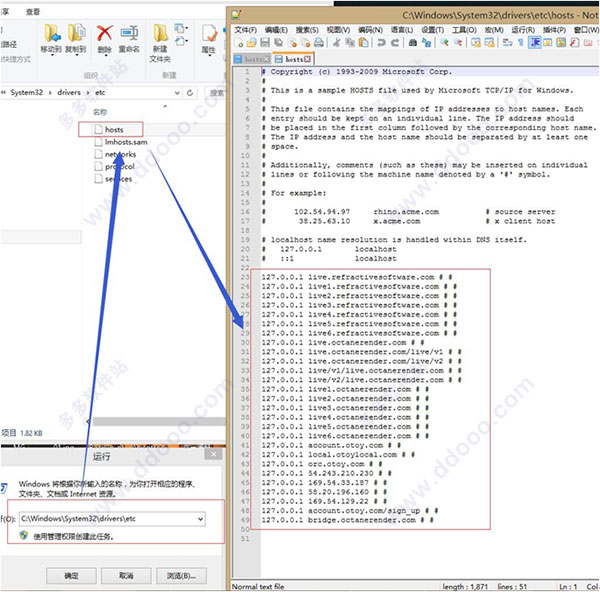Click the Cut scissors icon
This screenshot has height=592, width=600.
[336, 43]
